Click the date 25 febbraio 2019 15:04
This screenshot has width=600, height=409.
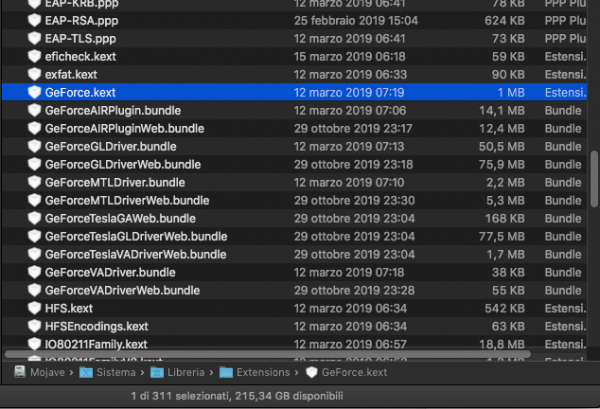click(x=356, y=21)
